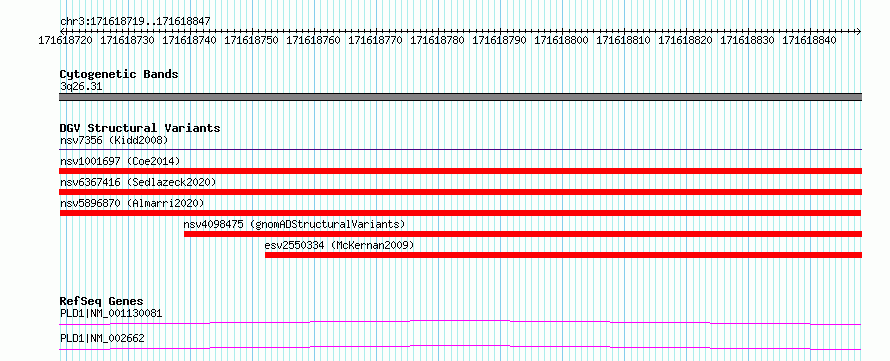Select the 3q26.31 band label
This screenshot has height=361, width=890.
click(x=81, y=87)
